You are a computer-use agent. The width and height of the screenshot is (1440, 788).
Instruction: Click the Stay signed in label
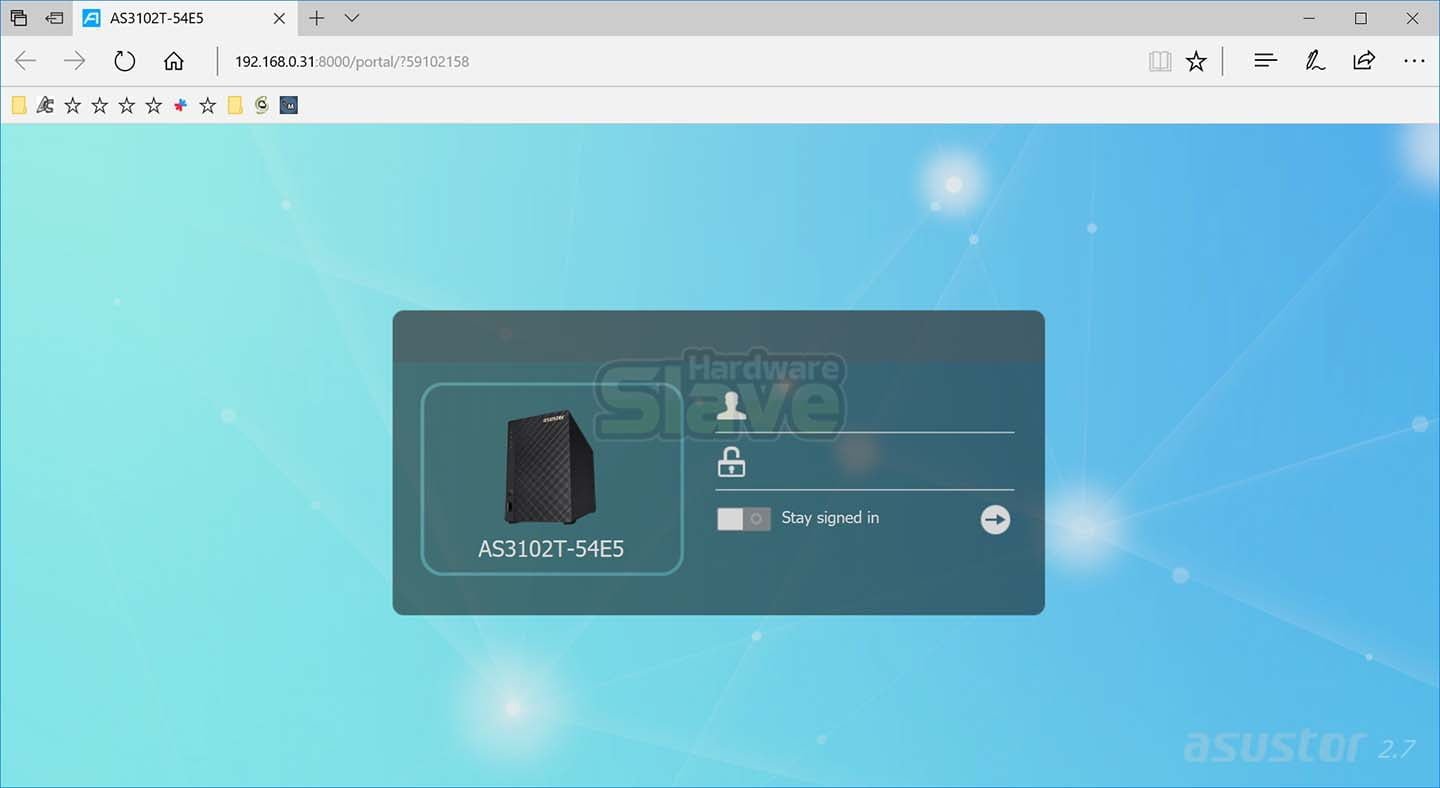point(830,518)
